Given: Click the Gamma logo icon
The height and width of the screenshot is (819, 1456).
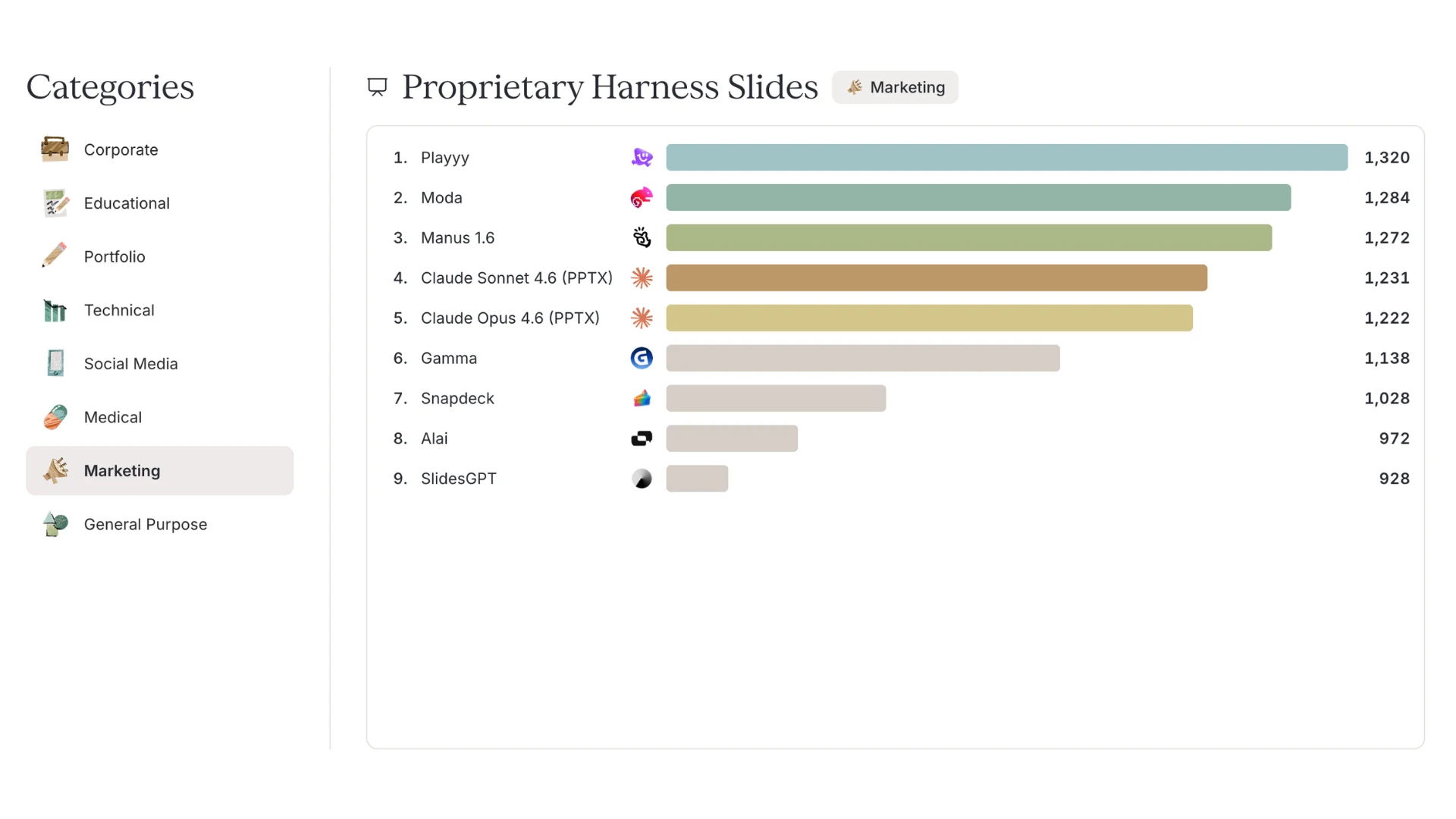Looking at the screenshot, I should tap(642, 358).
